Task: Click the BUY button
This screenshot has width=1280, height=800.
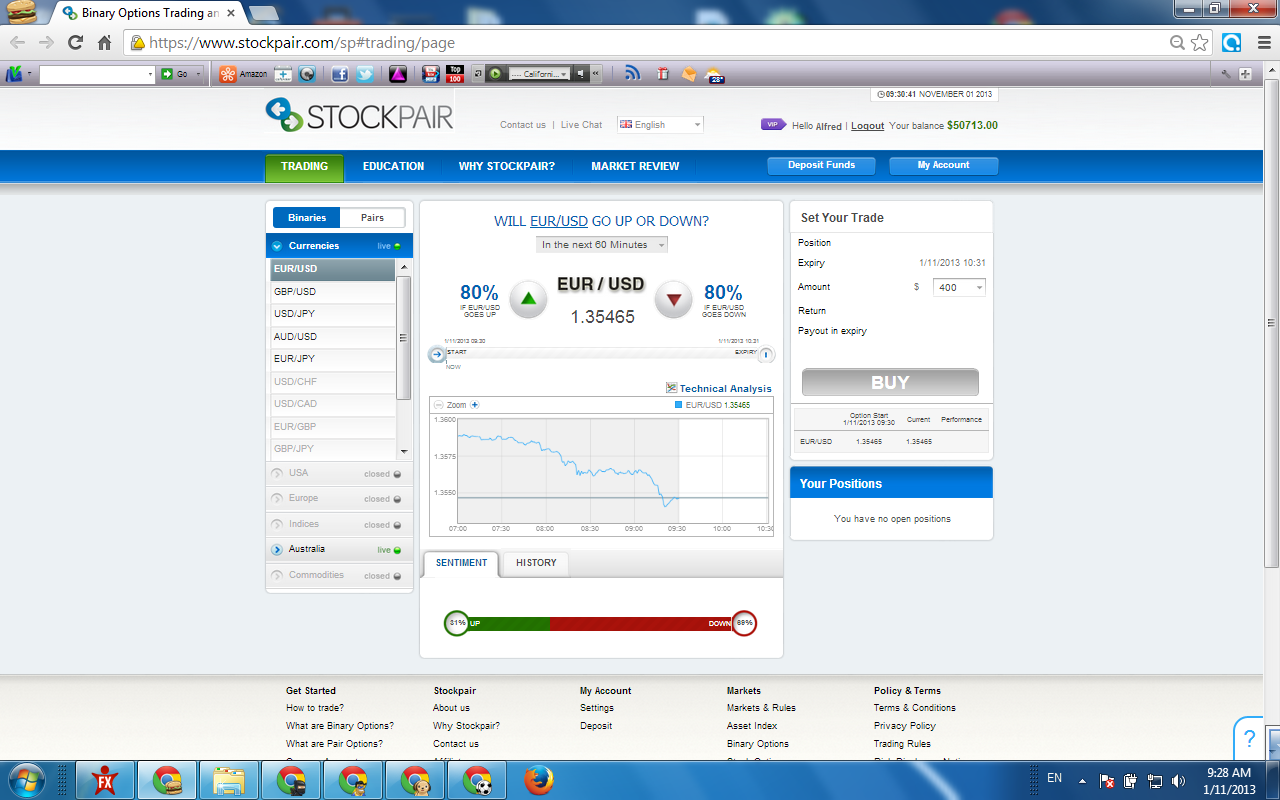Action: [x=890, y=382]
